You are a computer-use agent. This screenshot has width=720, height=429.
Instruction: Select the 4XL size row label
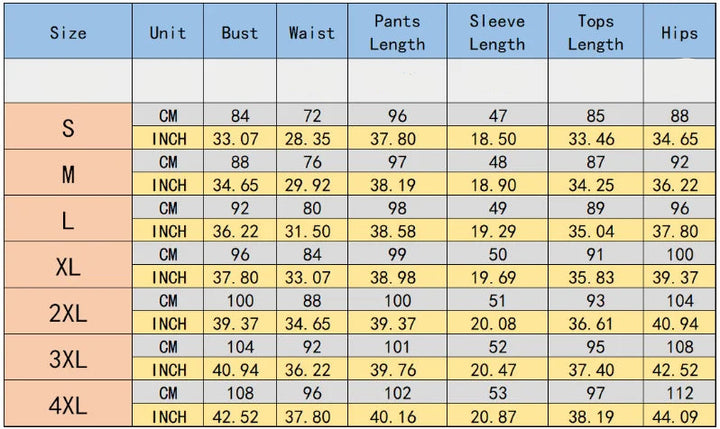(67, 403)
